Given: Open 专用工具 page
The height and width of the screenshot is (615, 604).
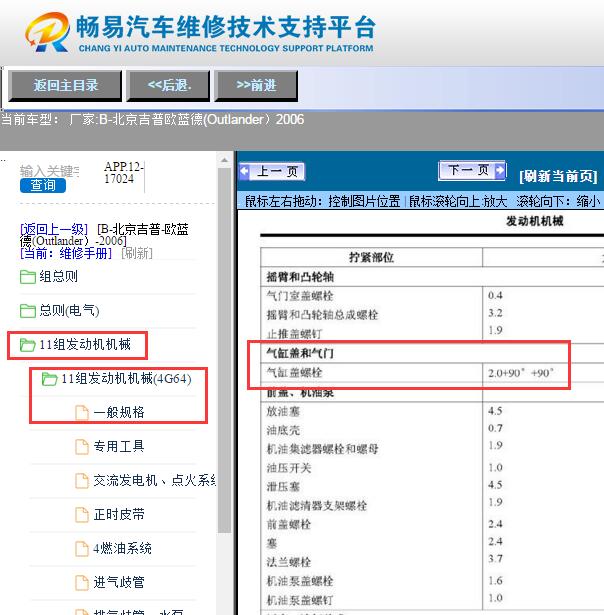Looking at the screenshot, I should (x=119, y=446).
